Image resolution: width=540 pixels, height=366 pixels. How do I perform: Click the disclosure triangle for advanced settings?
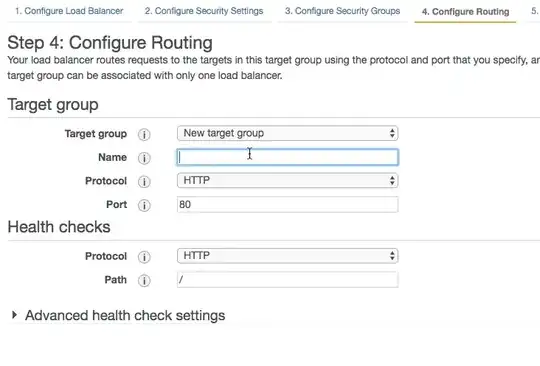[x=14, y=315]
